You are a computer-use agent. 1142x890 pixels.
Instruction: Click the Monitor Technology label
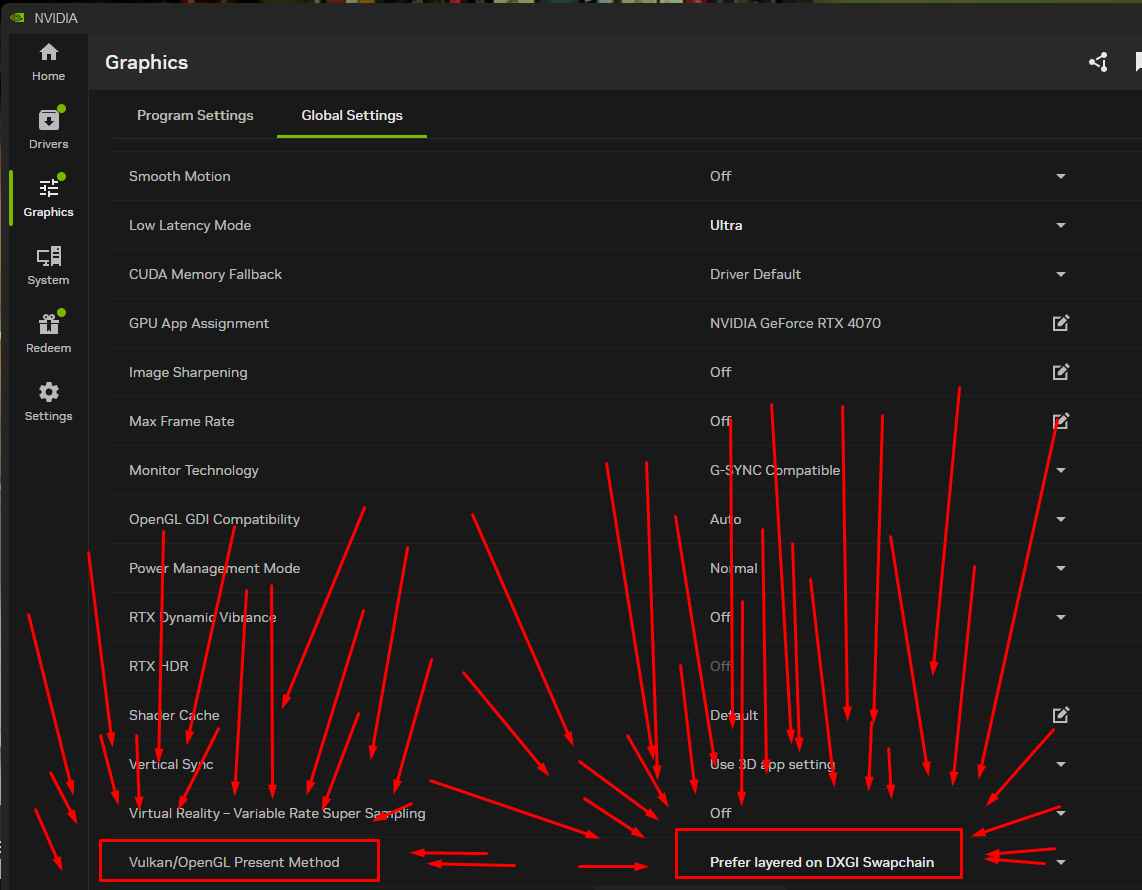point(193,470)
